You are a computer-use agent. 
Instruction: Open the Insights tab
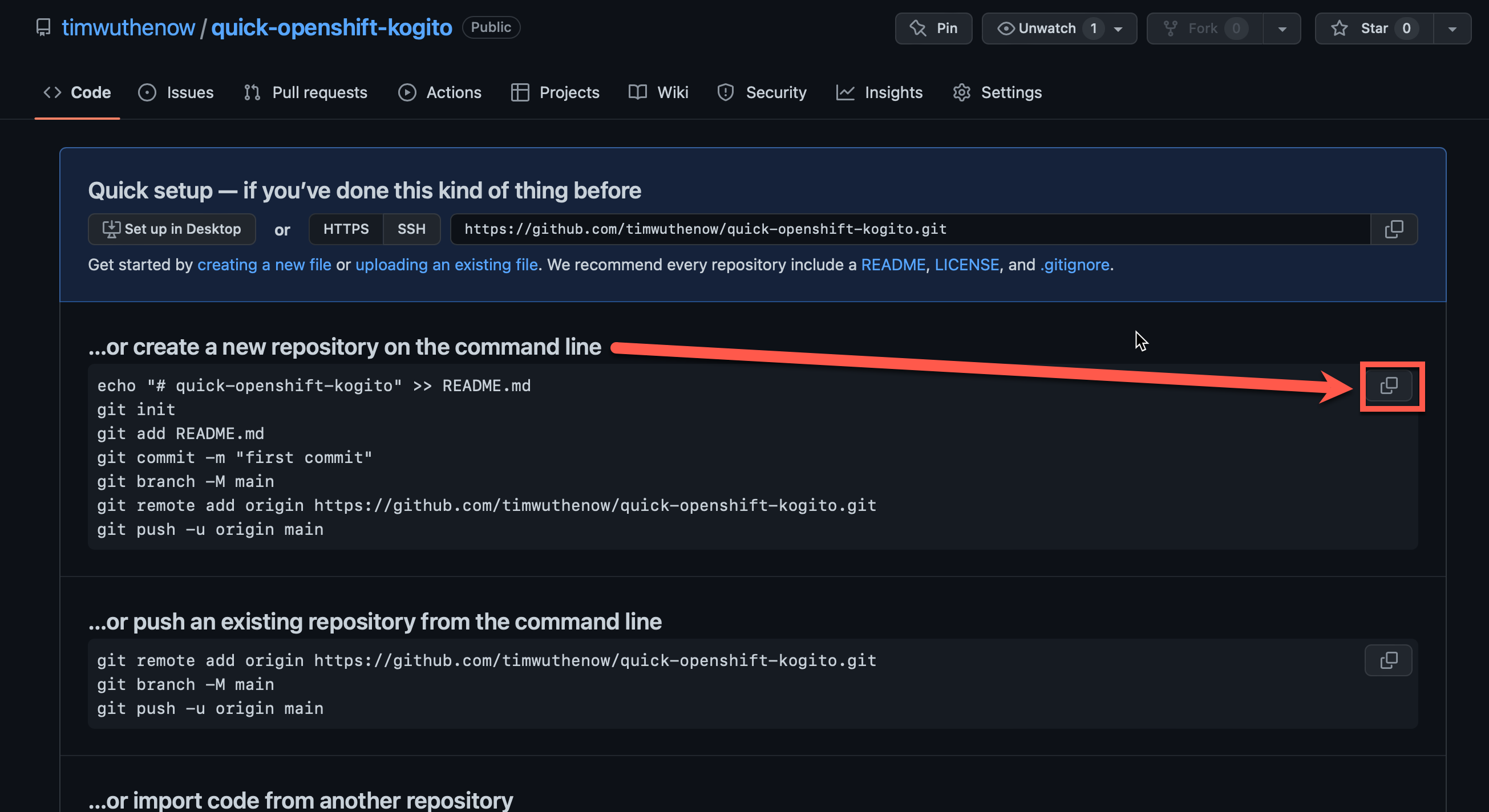(879, 92)
